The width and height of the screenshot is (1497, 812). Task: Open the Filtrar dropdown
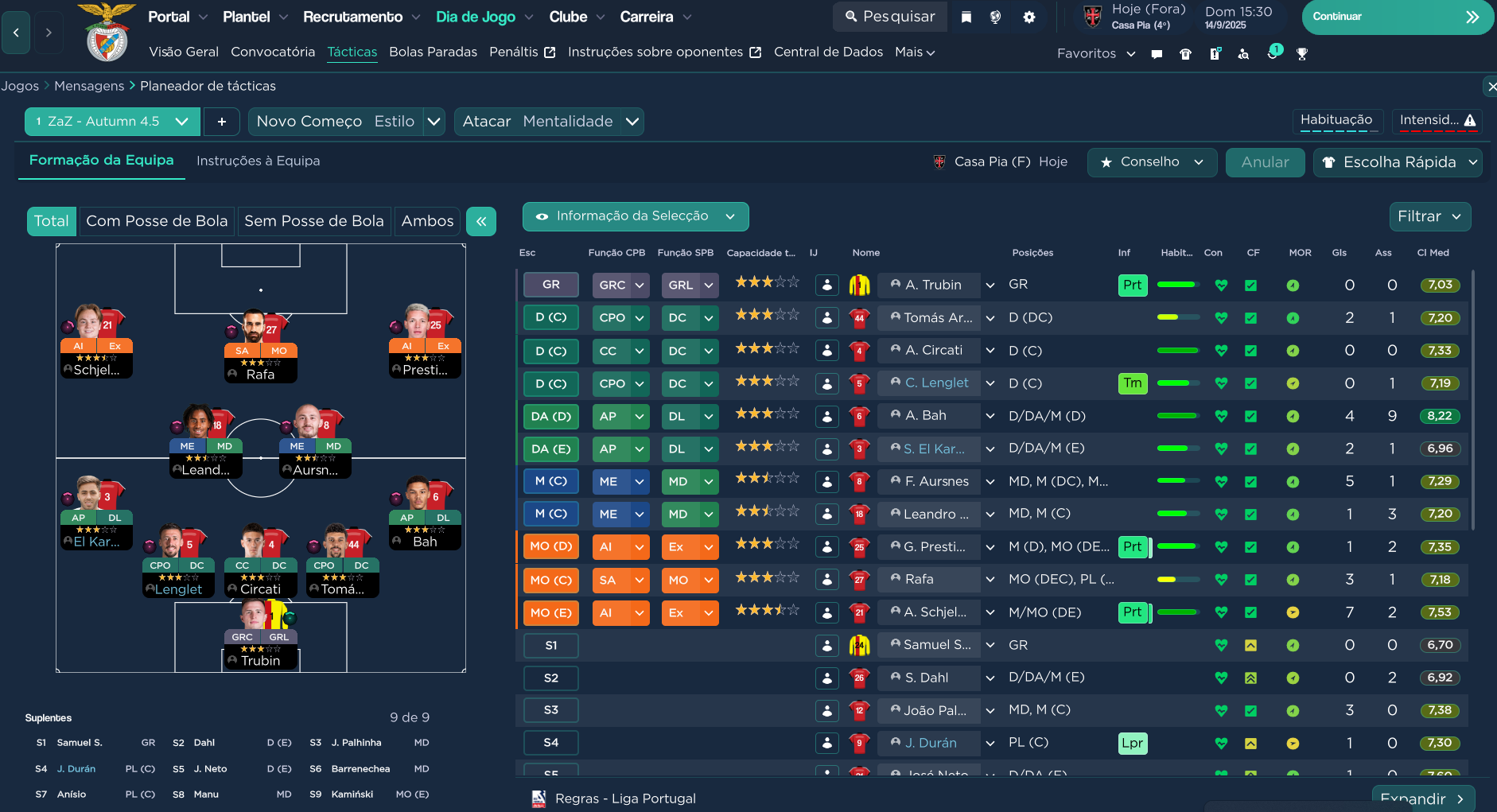point(1429,216)
